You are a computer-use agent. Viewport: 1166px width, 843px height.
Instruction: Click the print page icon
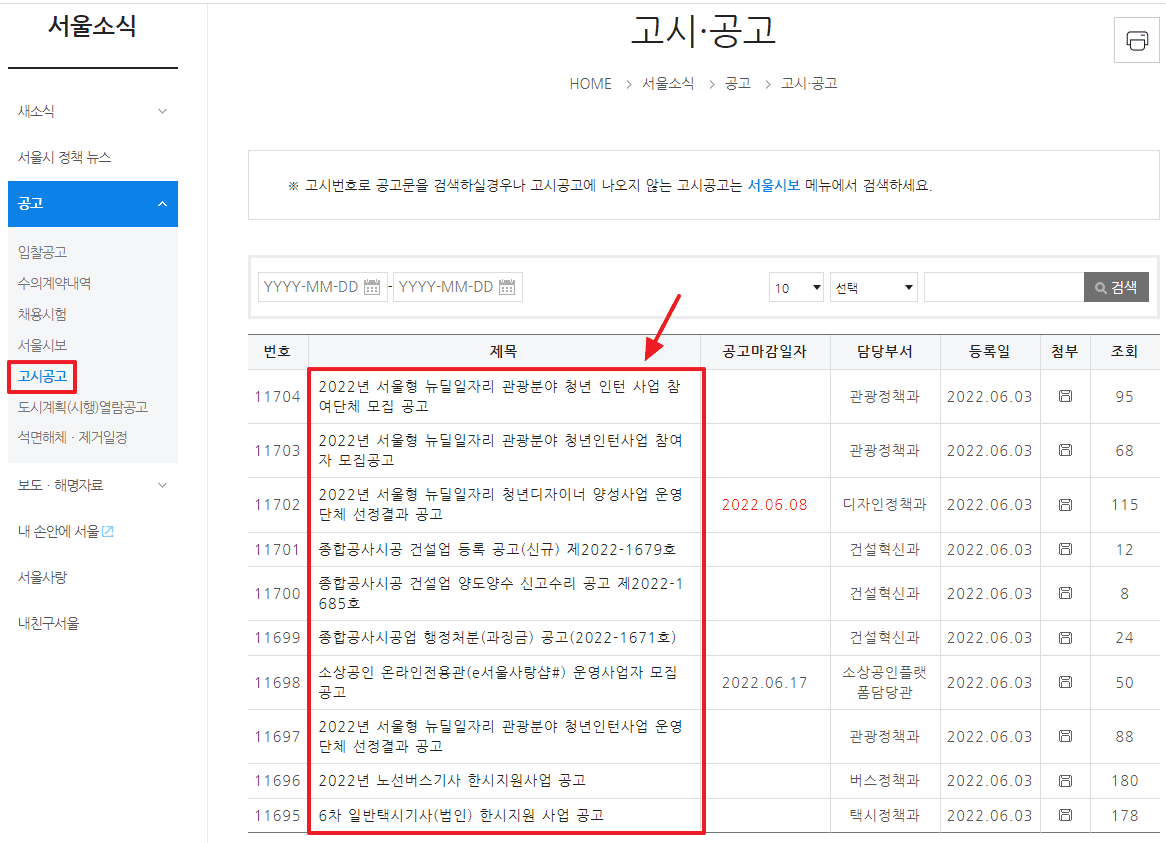[x=1136, y=40]
